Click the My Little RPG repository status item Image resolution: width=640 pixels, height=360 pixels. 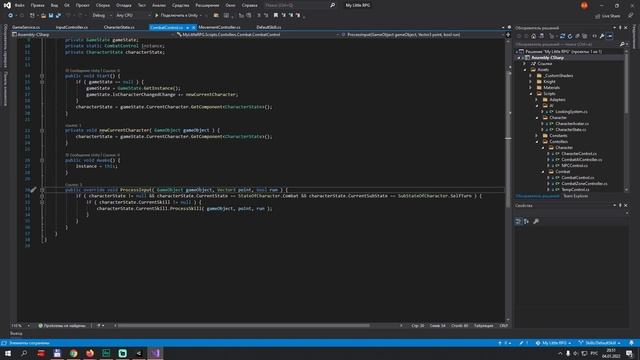point(554,343)
